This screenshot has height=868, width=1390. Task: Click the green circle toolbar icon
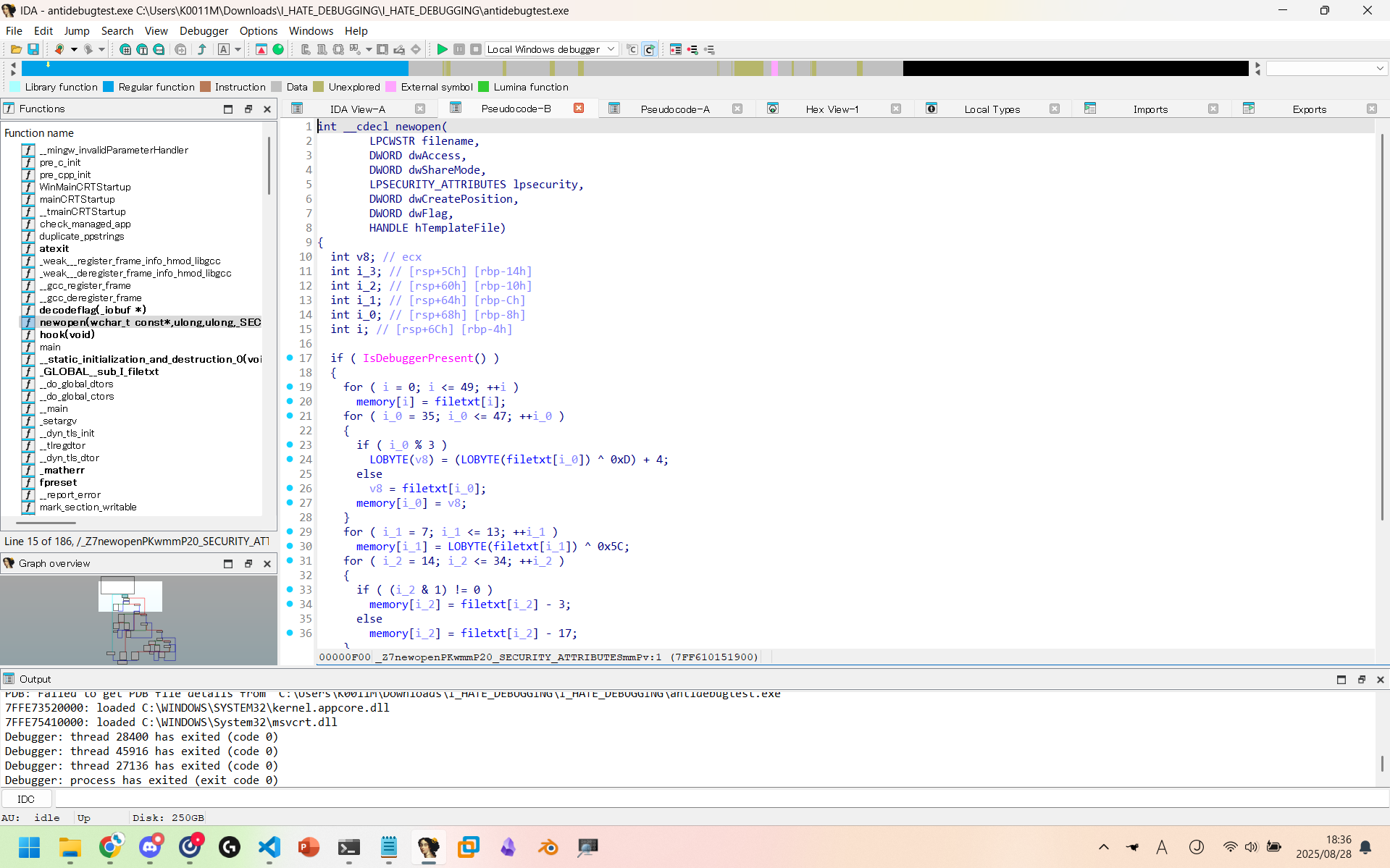(x=278, y=49)
